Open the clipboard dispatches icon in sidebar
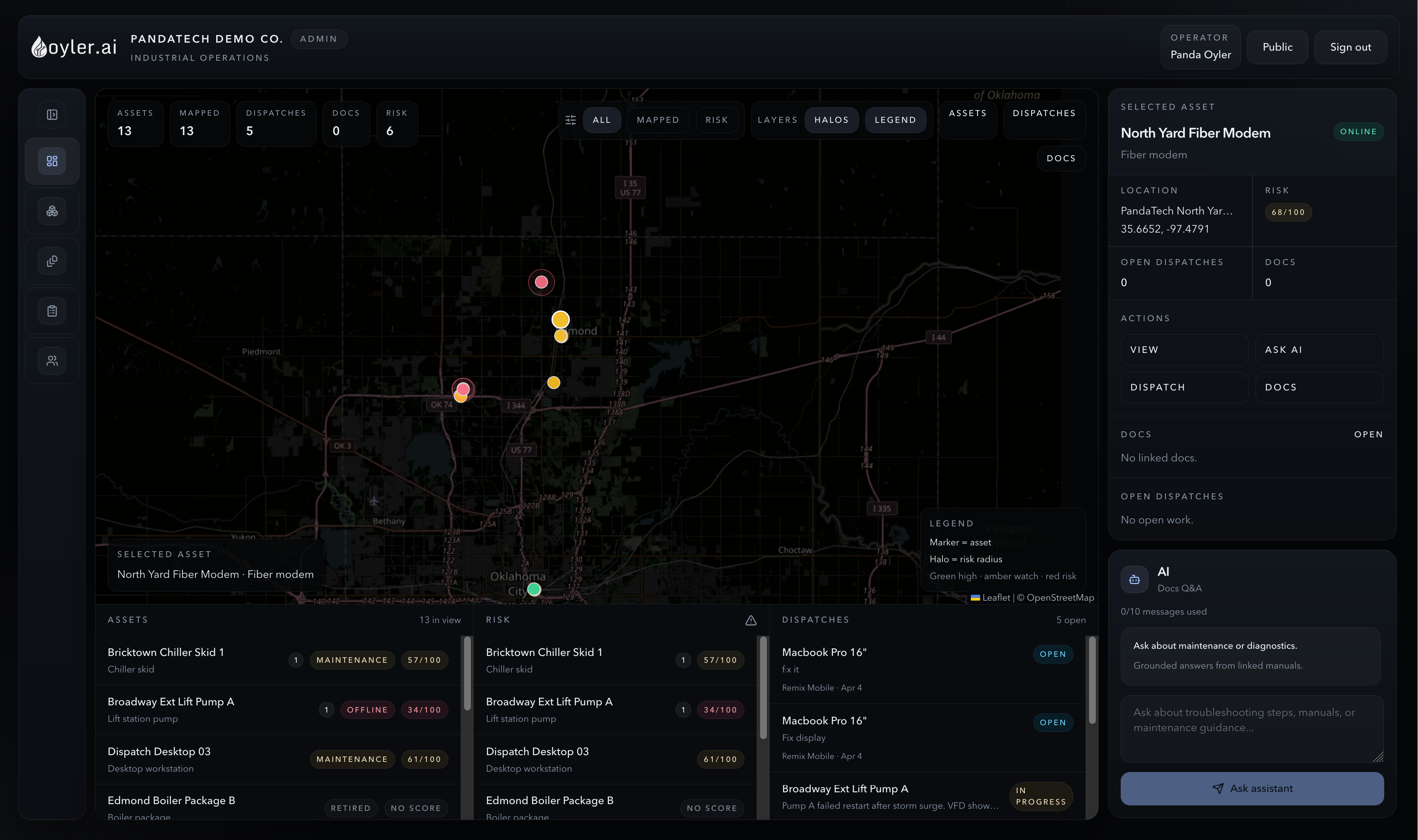The height and width of the screenshot is (840, 1418). (x=52, y=310)
